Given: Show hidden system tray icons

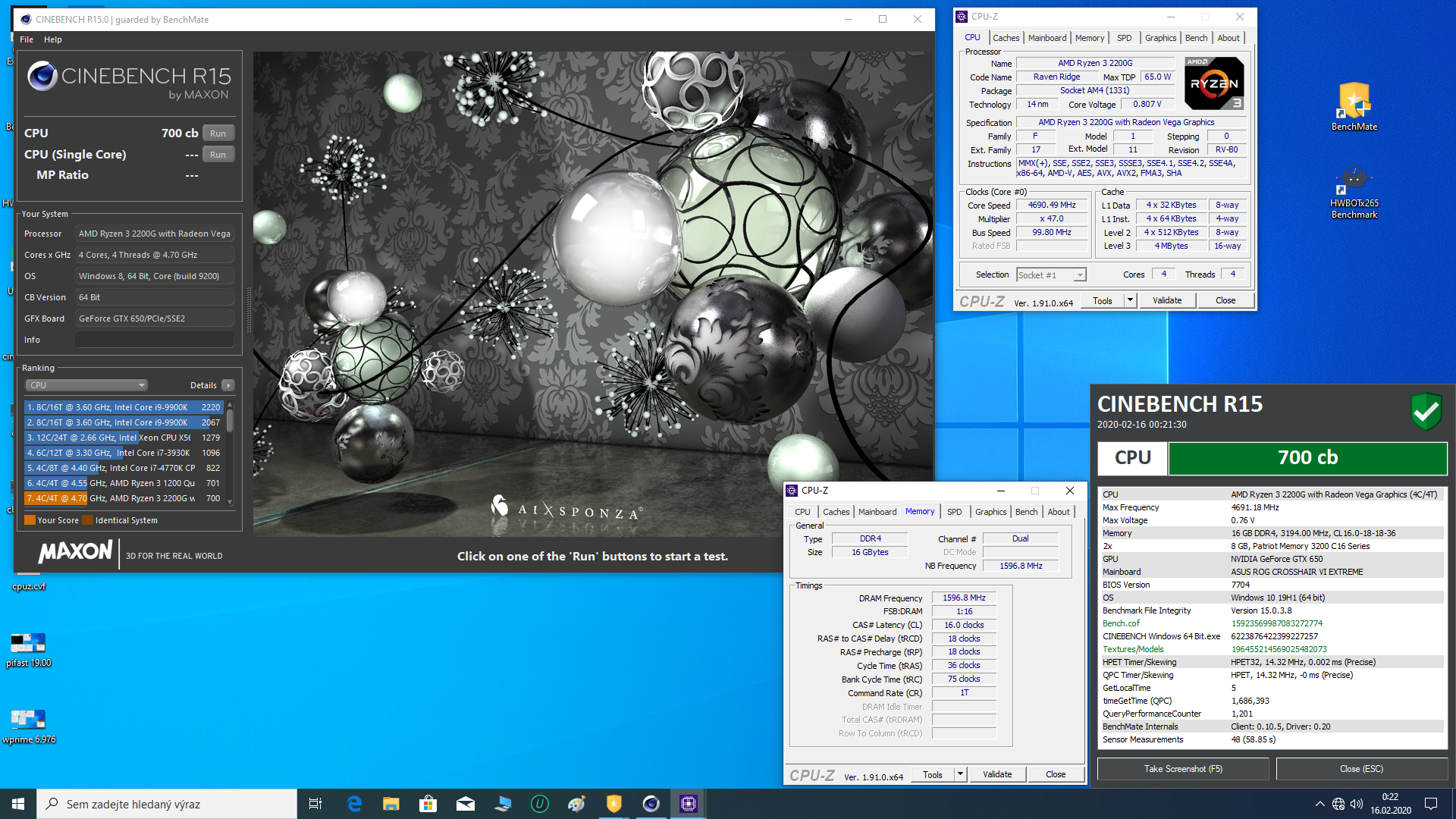Looking at the screenshot, I should (x=1319, y=804).
